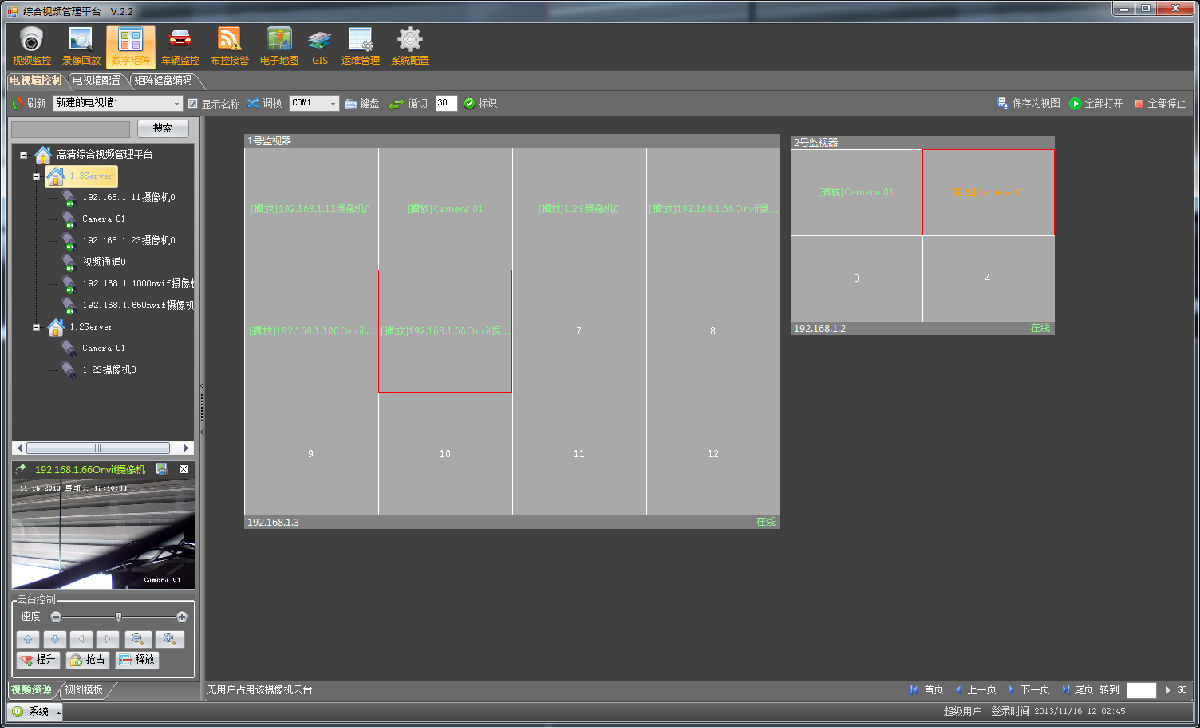Open the GIS module
The height and width of the screenshot is (728, 1200).
click(x=320, y=46)
